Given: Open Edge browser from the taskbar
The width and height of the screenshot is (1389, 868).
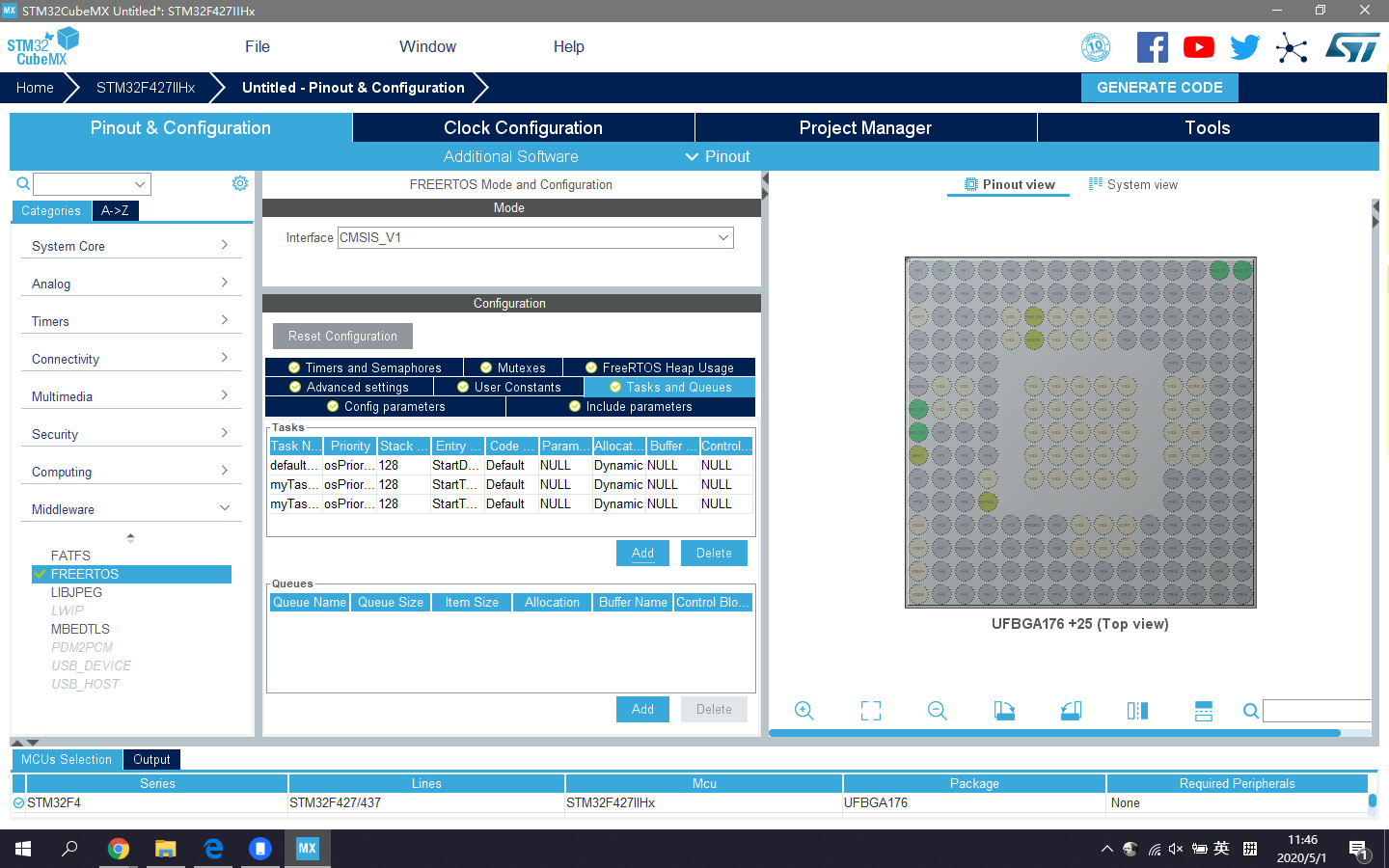Looking at the screenshot, I should [x=213, y=849].
